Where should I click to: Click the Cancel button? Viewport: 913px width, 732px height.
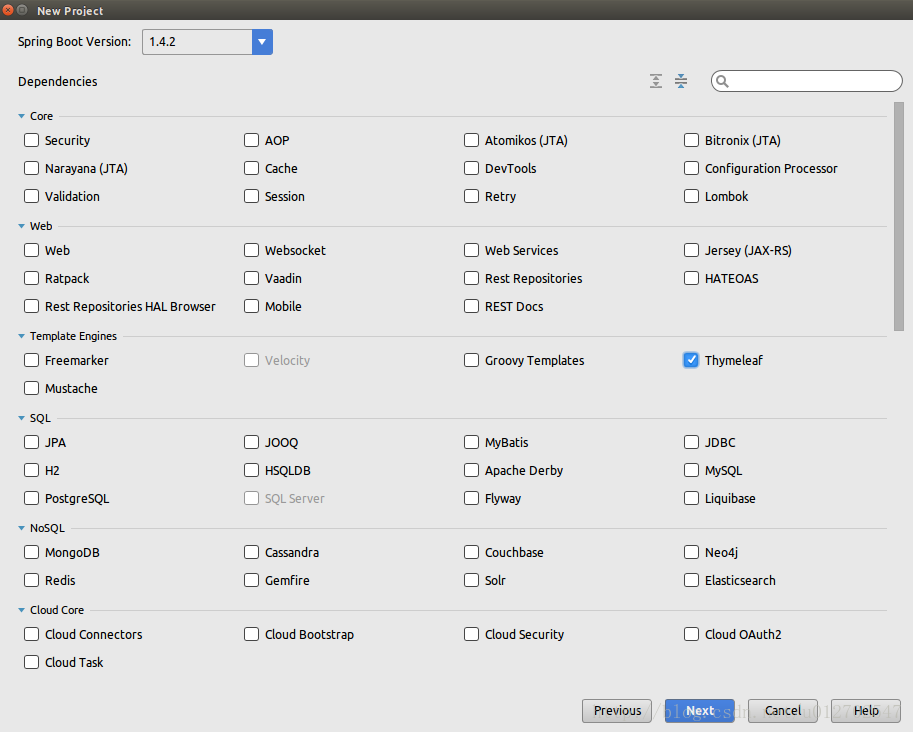pyautogui.click(x=782, y=711)
